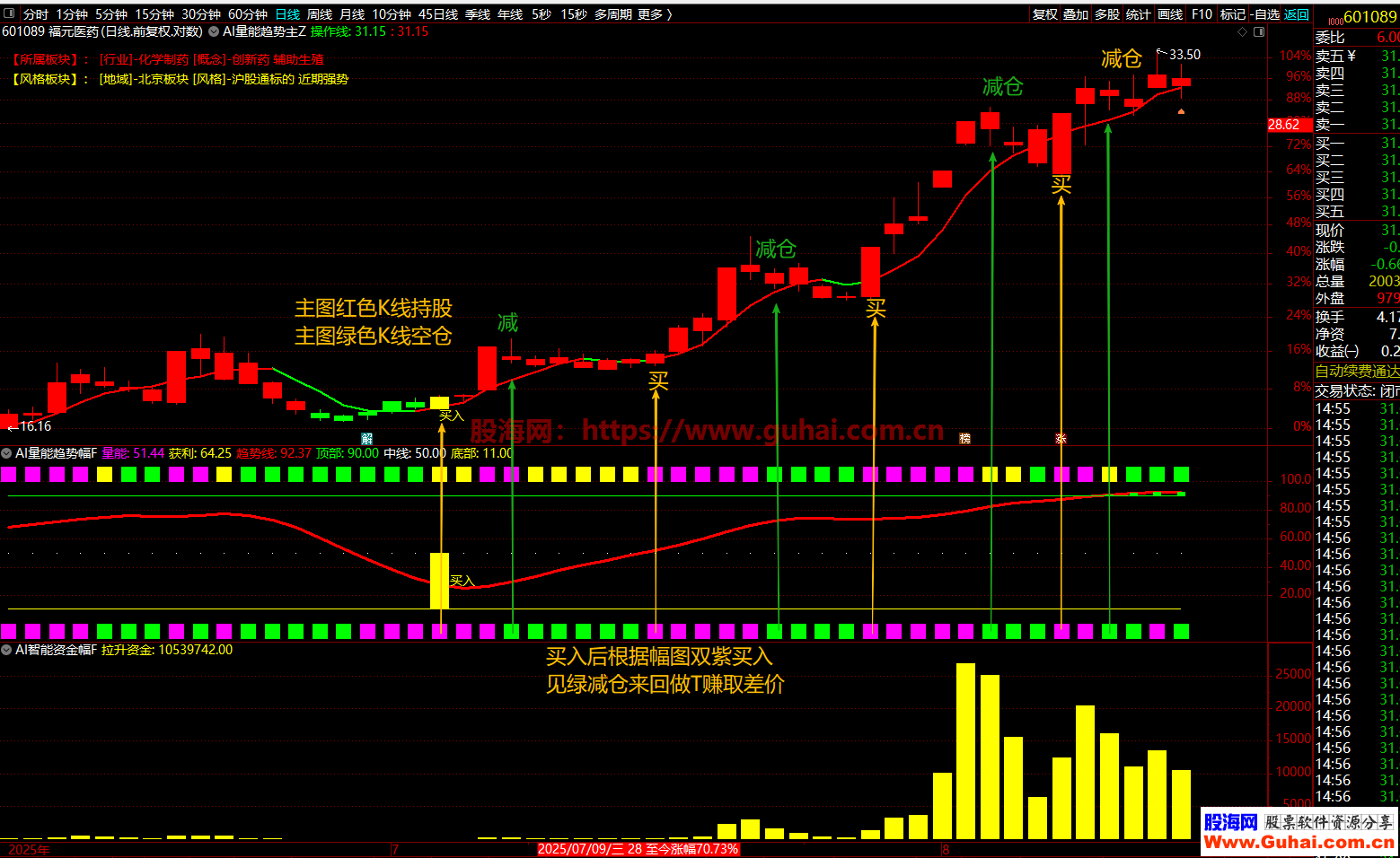This screenshot has width=1400, height=858.
Task: Open the 多股 multi-stock view
Action: [1107, 14]
